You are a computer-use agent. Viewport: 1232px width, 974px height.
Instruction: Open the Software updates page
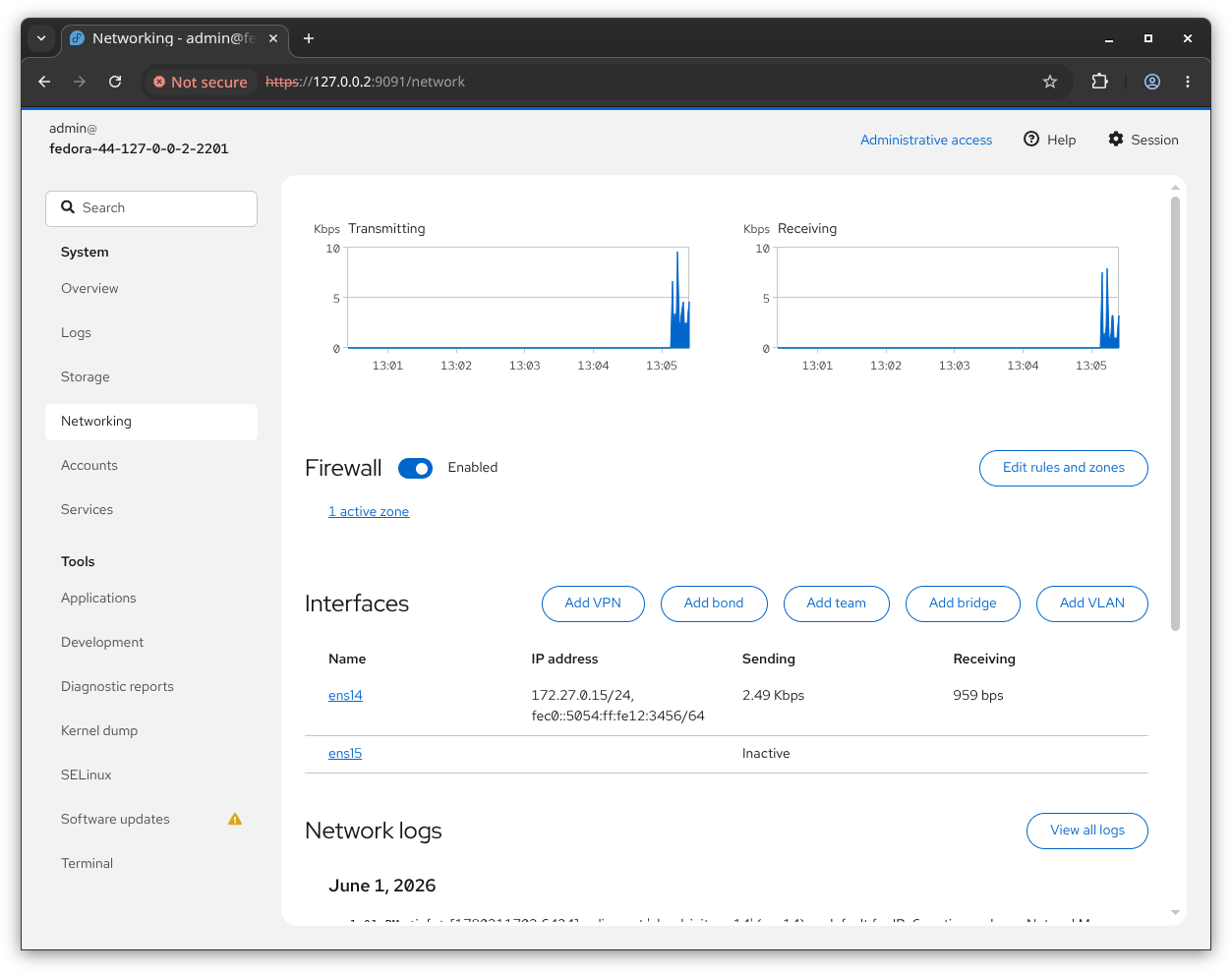coord(151,819)
